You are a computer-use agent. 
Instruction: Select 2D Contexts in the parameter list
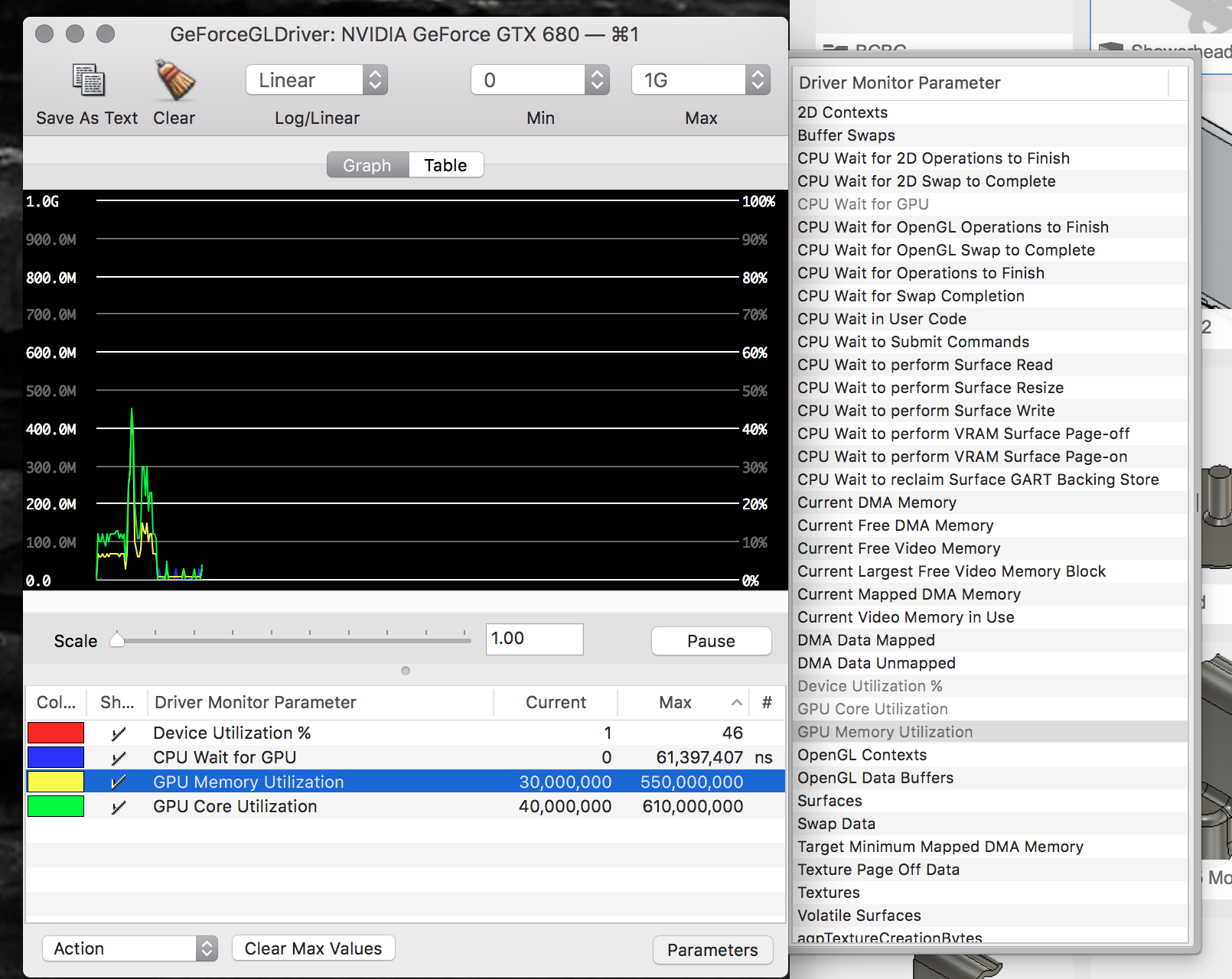[x=990, y=112]
